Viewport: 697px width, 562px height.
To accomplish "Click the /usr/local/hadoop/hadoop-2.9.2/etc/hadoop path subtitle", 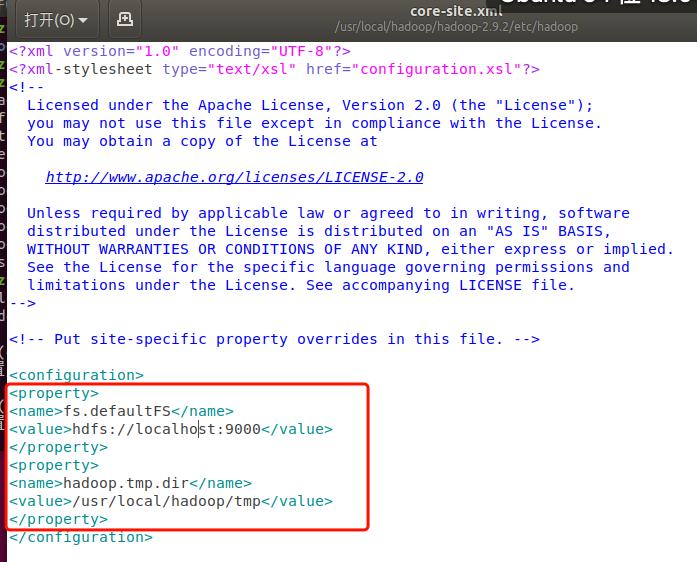I will 456,27.
